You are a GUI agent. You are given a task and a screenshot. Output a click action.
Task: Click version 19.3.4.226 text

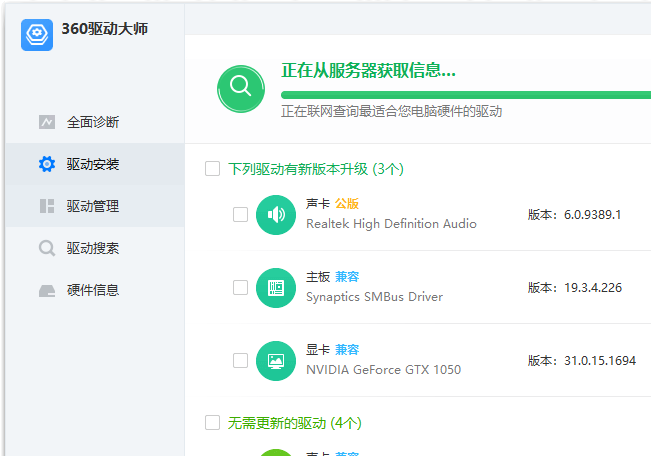point(593,288)
